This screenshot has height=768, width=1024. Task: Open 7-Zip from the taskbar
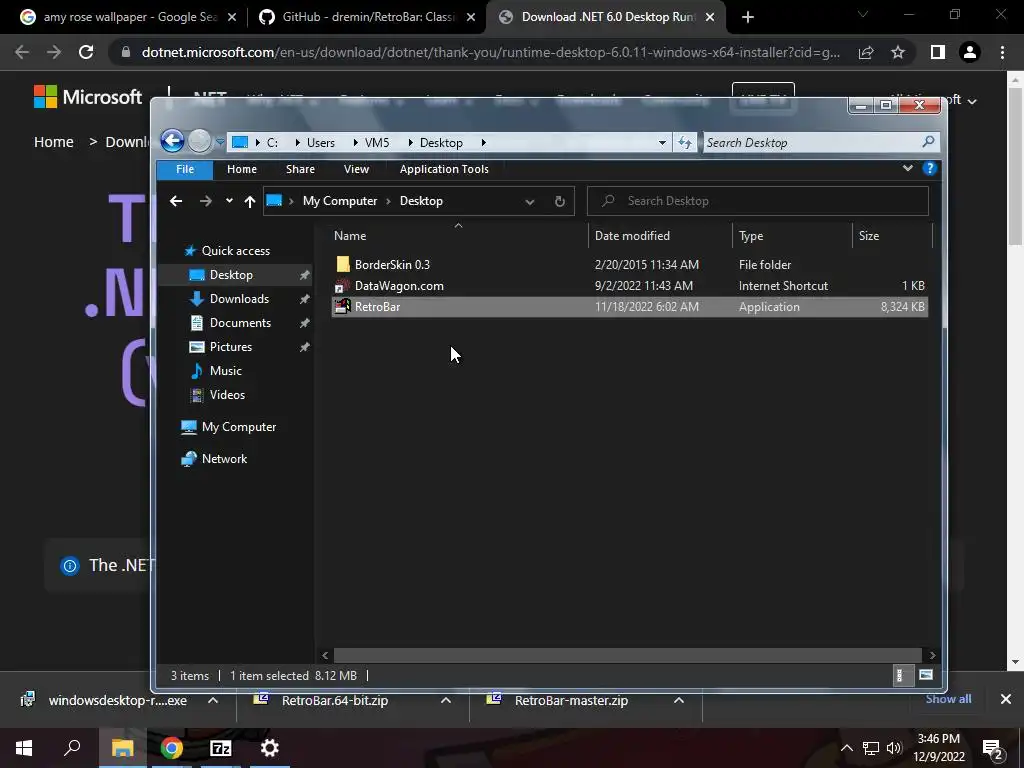click(x=221, y=748)
